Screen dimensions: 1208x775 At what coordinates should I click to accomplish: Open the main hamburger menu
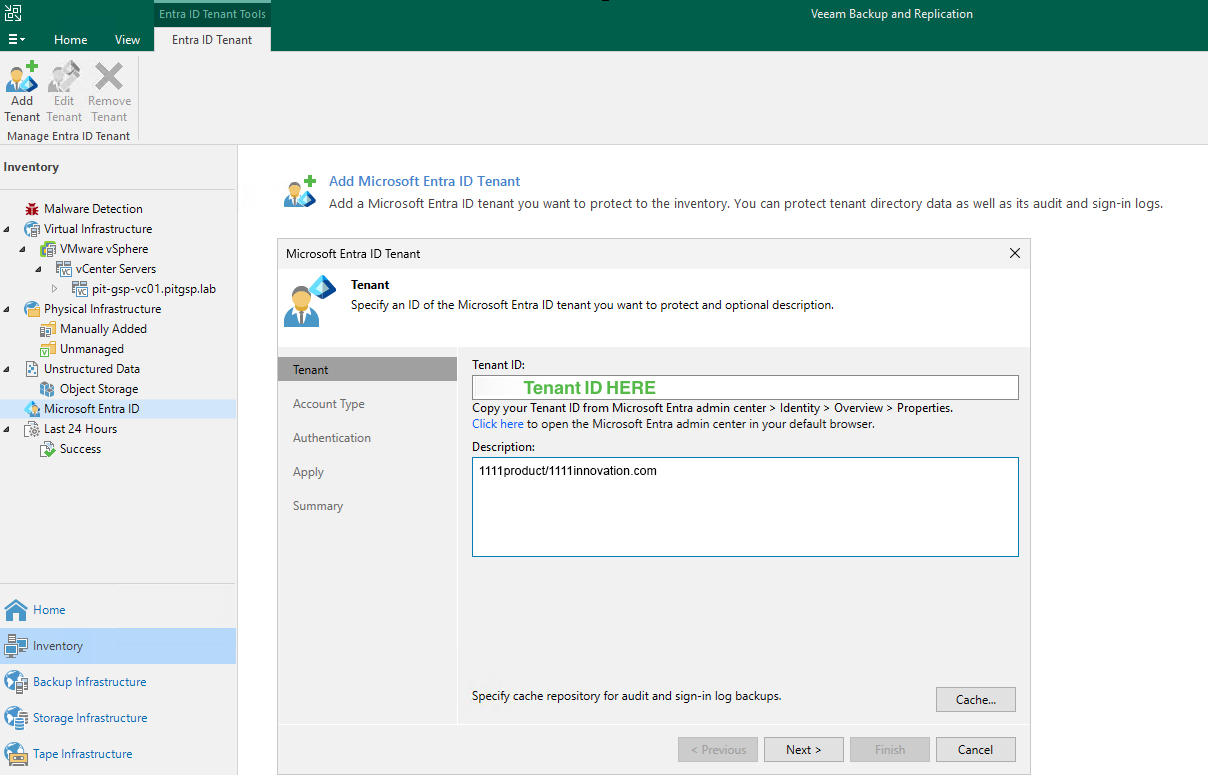[17, 40]
